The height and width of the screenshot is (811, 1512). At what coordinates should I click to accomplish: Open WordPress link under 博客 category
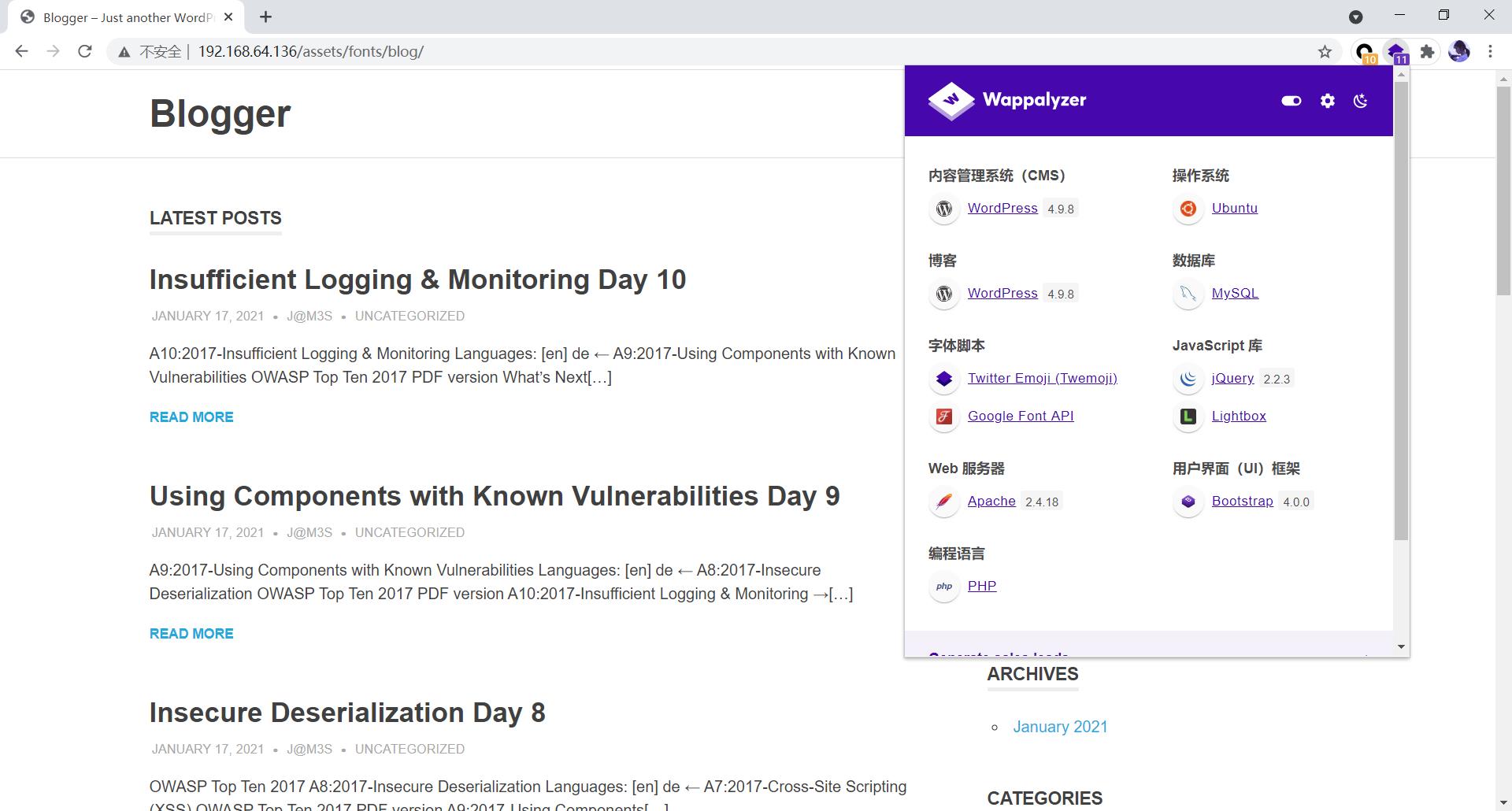coord(1002,293)
